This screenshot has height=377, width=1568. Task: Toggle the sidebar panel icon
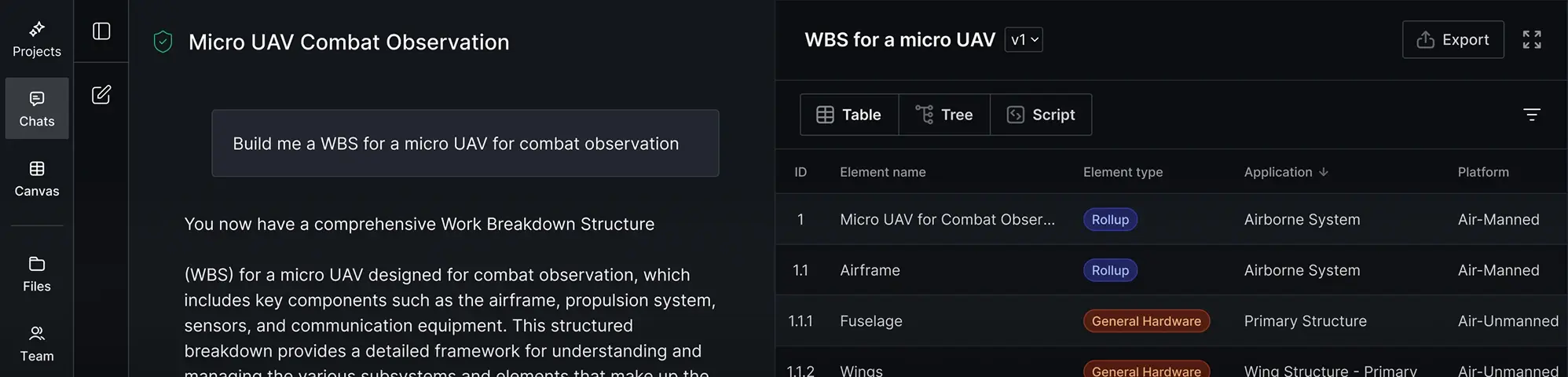(x=101, y=31)
